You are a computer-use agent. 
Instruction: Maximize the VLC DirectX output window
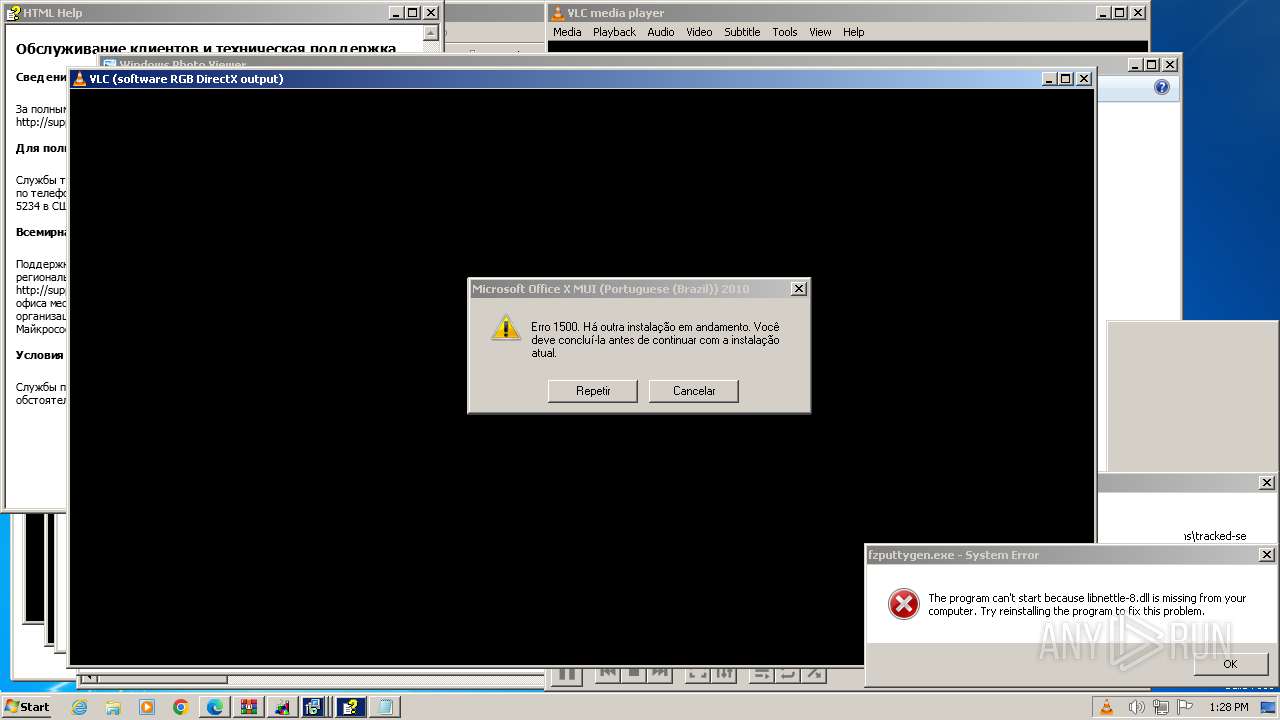pyautogui.click(x=1065, y=79)
